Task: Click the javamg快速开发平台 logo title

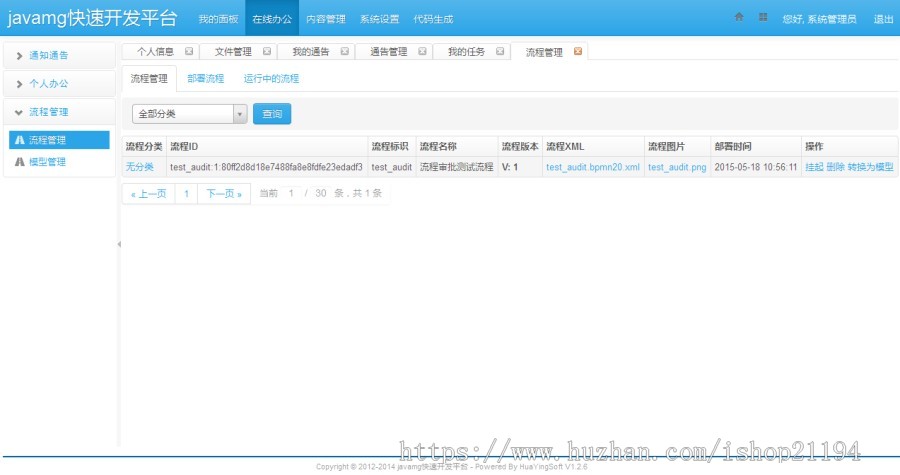Action: click(x=92, y=18)
